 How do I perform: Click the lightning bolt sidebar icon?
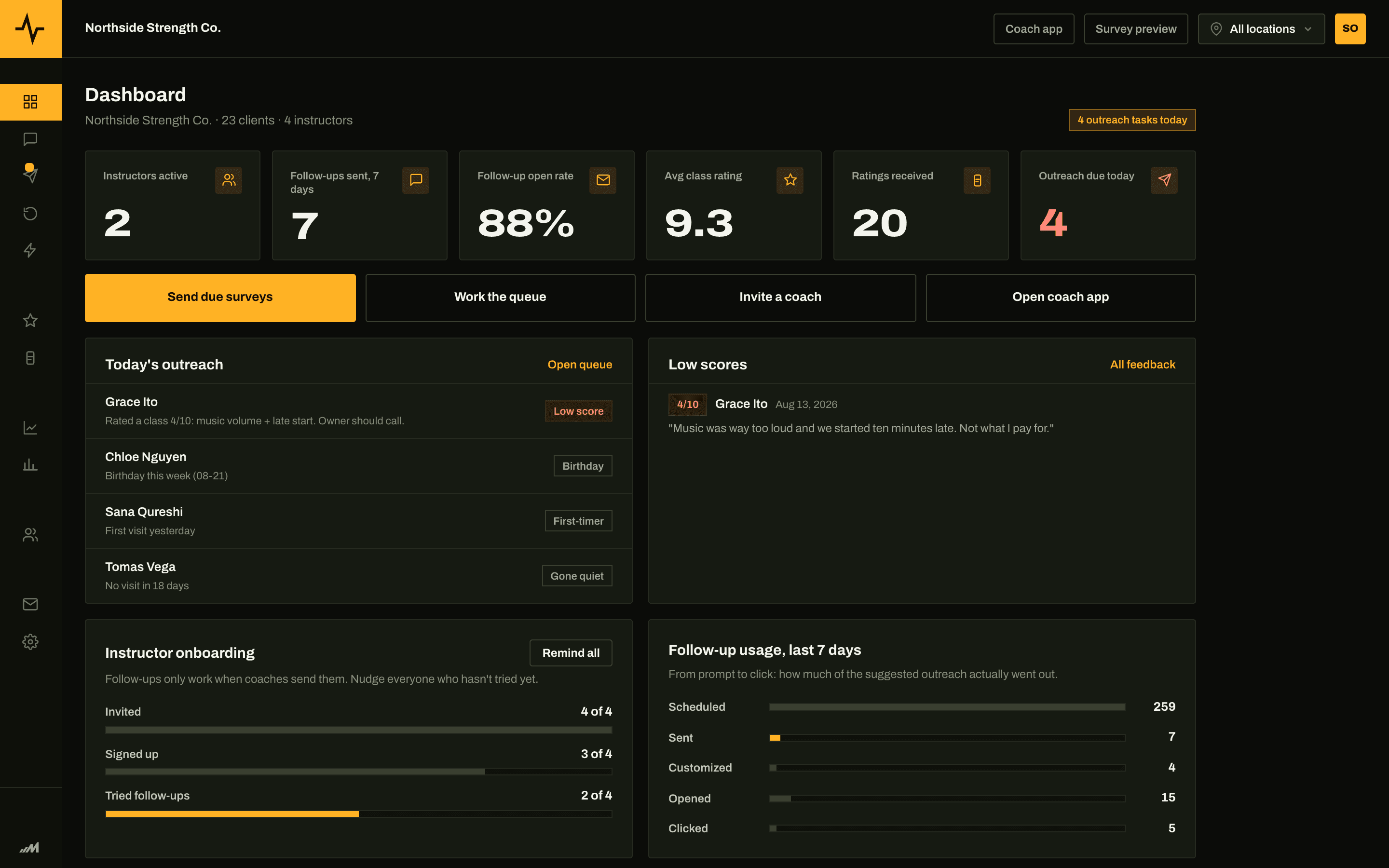click(30, 250)
